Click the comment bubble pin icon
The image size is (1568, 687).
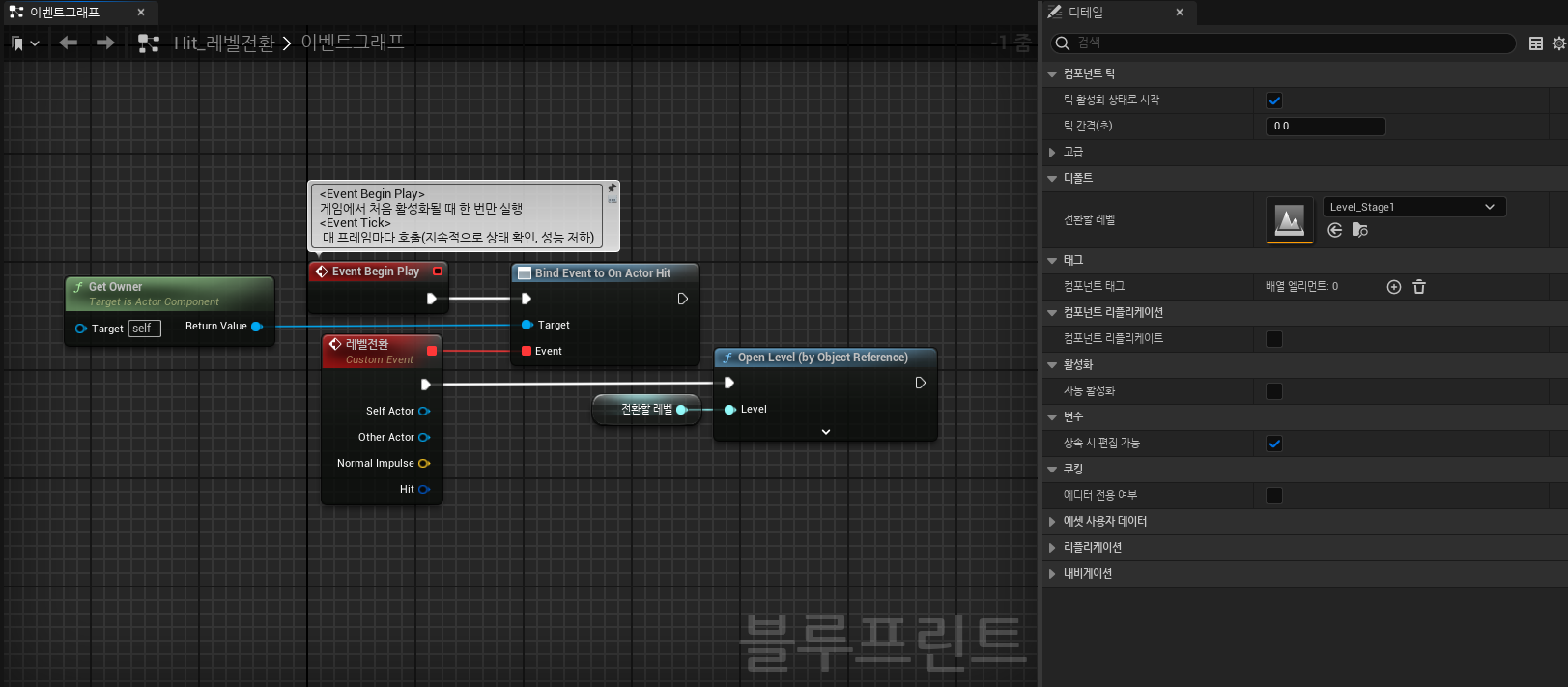(612, 188)
